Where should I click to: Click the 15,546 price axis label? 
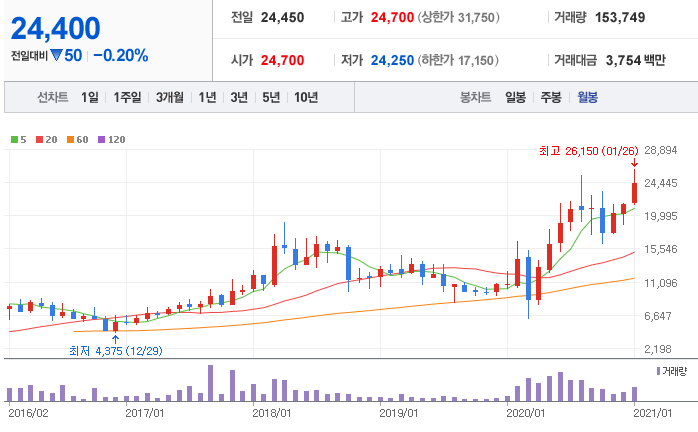661,249
